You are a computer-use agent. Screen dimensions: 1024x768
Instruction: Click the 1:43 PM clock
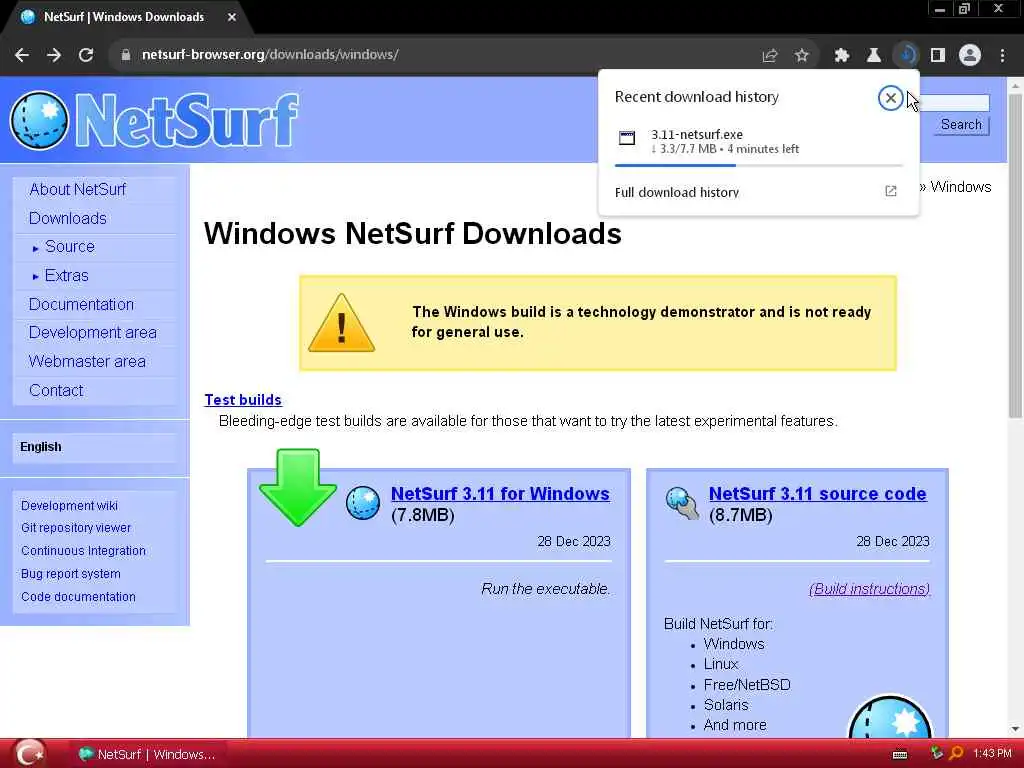[992, 754]
